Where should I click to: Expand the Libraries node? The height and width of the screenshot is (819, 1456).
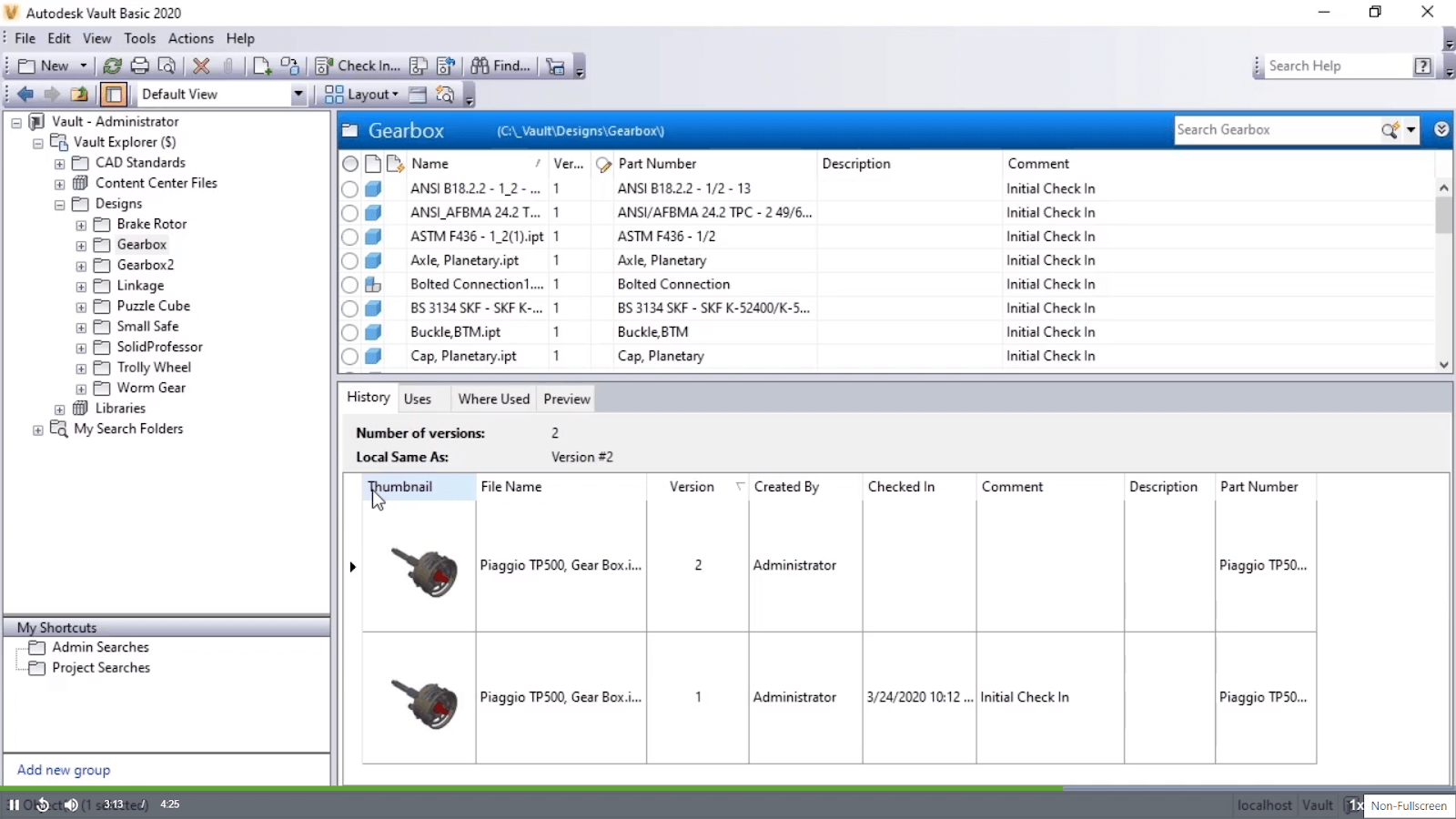coord(58,408)
